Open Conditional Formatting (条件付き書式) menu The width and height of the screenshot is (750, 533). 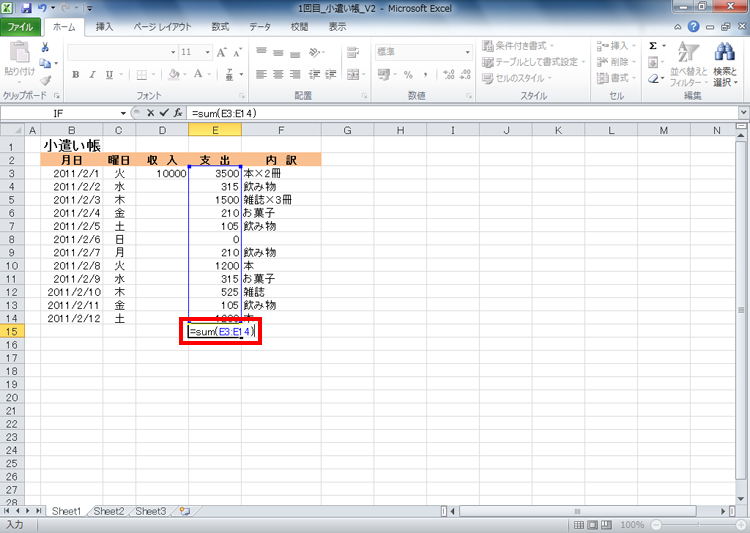(518, 46)
